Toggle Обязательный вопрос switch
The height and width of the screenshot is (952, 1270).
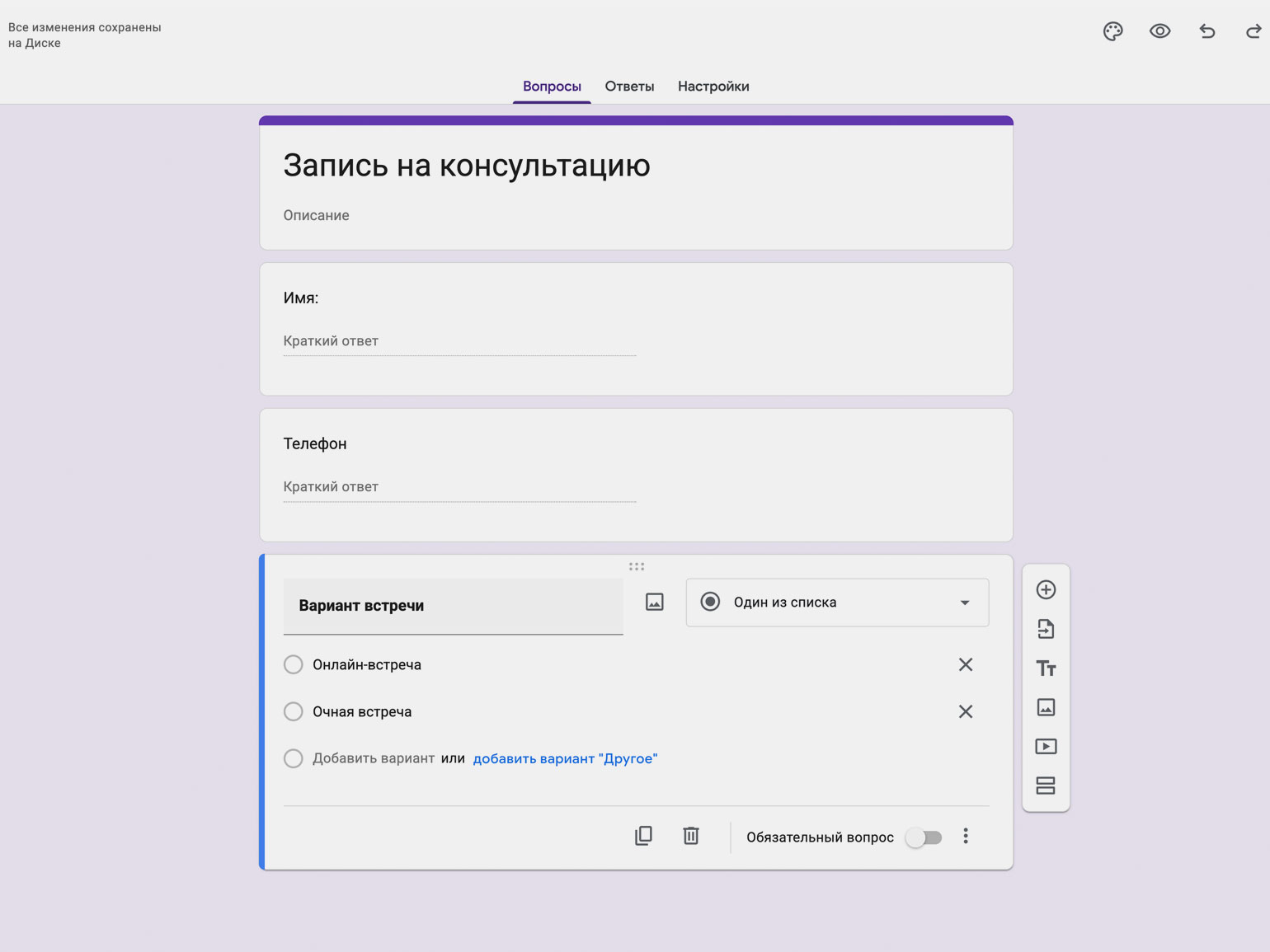(924, 837)
